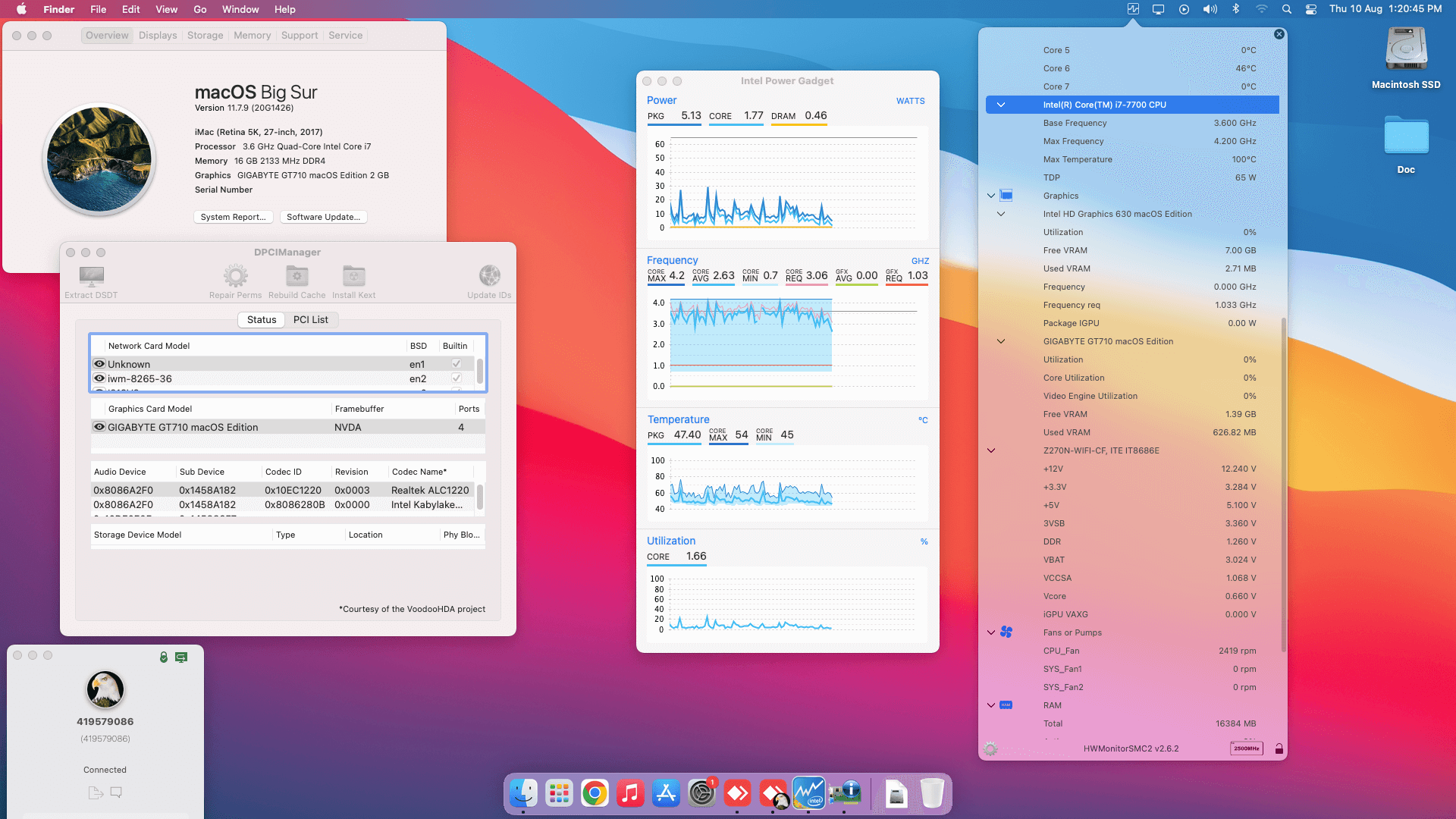This screenshot has width=1456, height=819.
Task: Switch to Displays tab in About This Mac
Action: click(158, 36)
